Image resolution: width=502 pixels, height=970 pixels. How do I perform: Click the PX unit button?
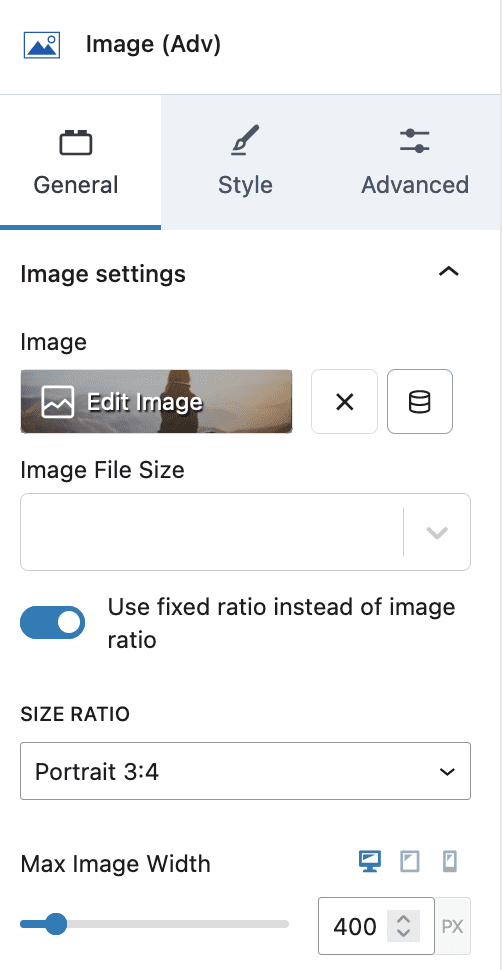[x=452, y=926]
